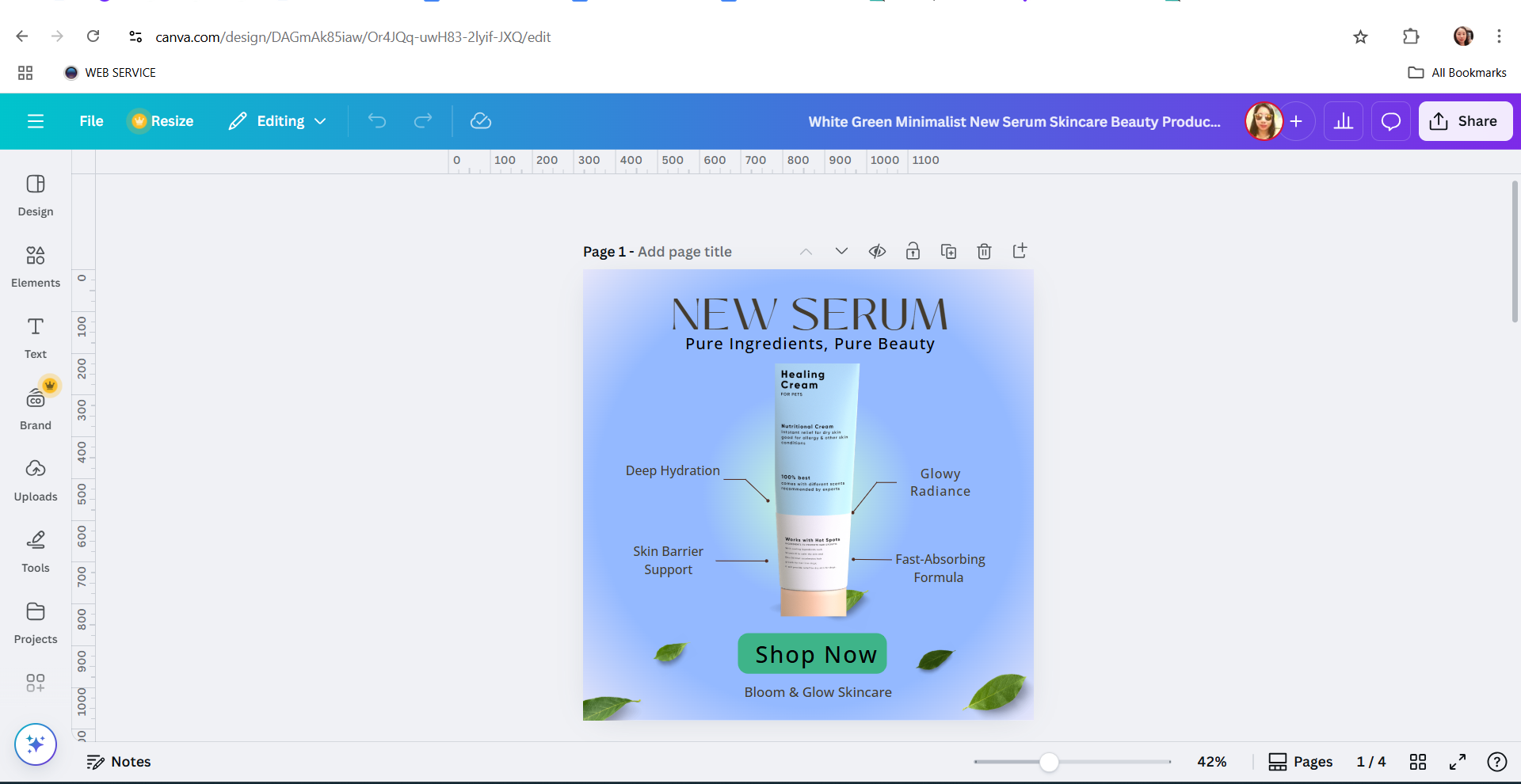This screenshot has height=784, width=1521.
Task: Open the WEB SERVICE bookmark
Action: coord(110,73)
